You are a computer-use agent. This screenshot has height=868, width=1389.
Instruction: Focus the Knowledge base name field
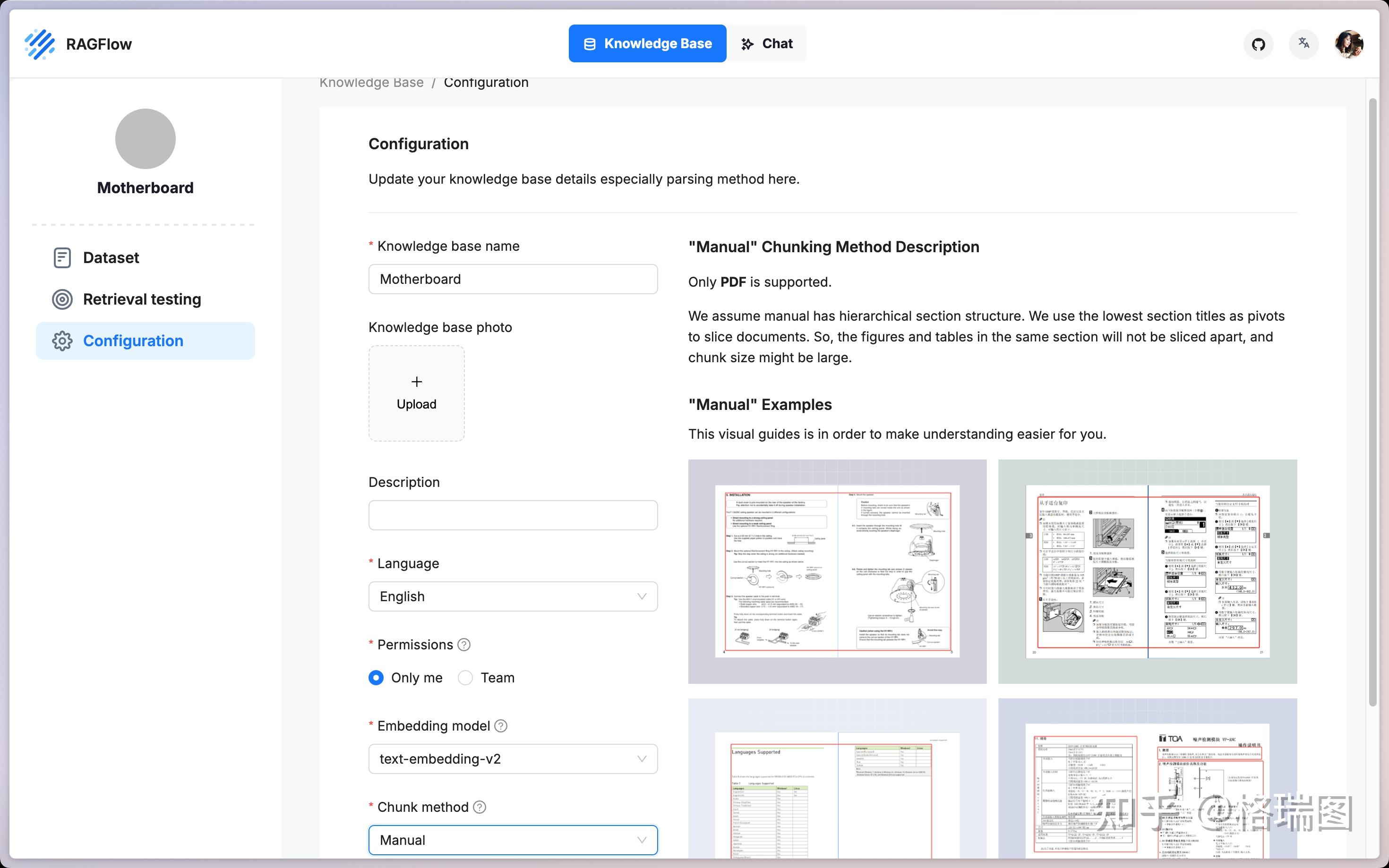(x=513, y=279)
